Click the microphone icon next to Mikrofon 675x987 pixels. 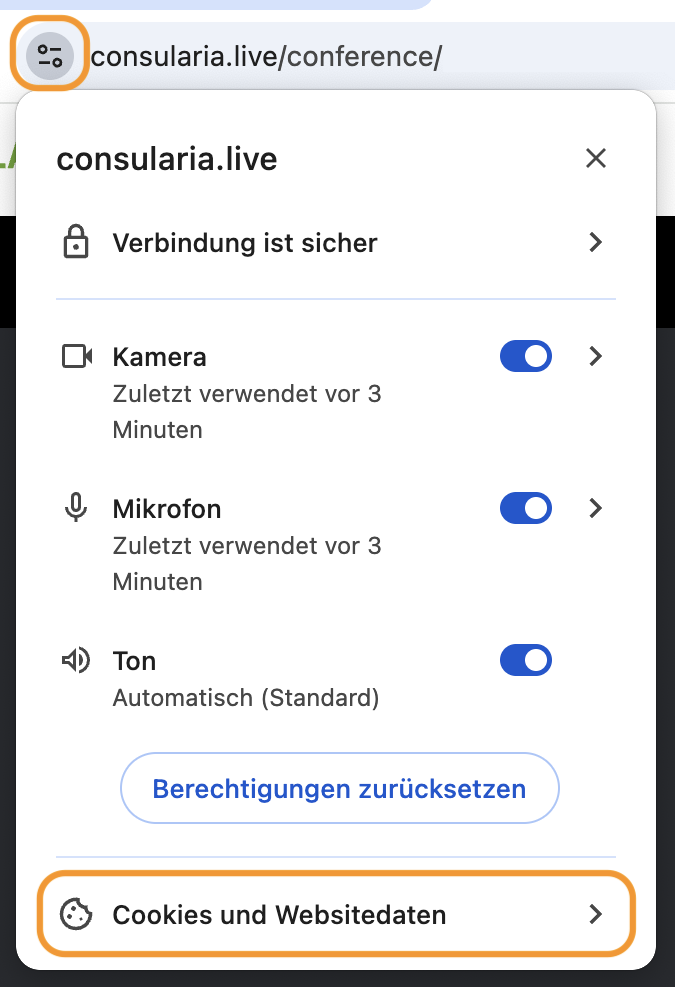(x=76, y=508)
